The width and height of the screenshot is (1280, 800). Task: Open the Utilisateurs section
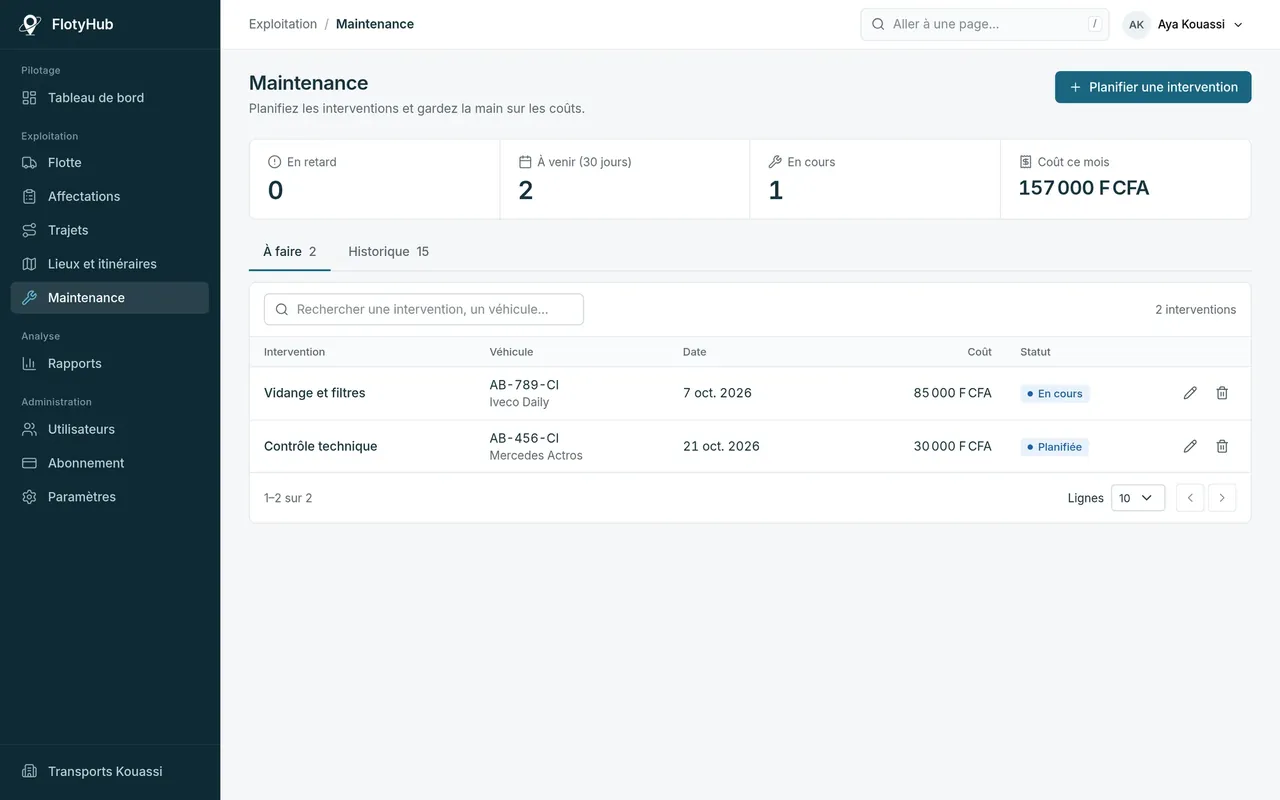coord(110,429)
